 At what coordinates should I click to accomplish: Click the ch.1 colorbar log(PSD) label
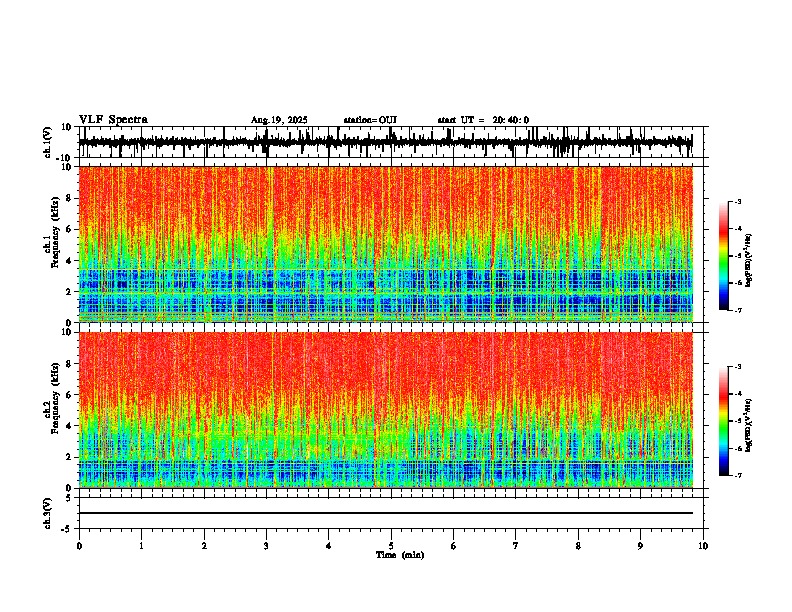point(749,261)
